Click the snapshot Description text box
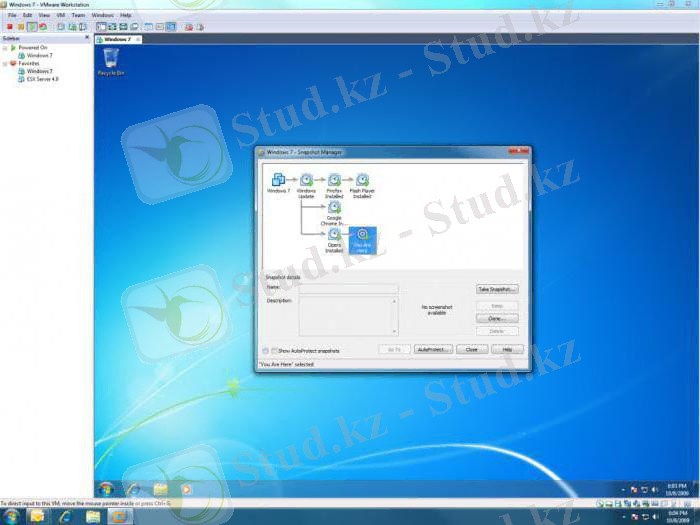700x525 pixels. coord(346,316)
